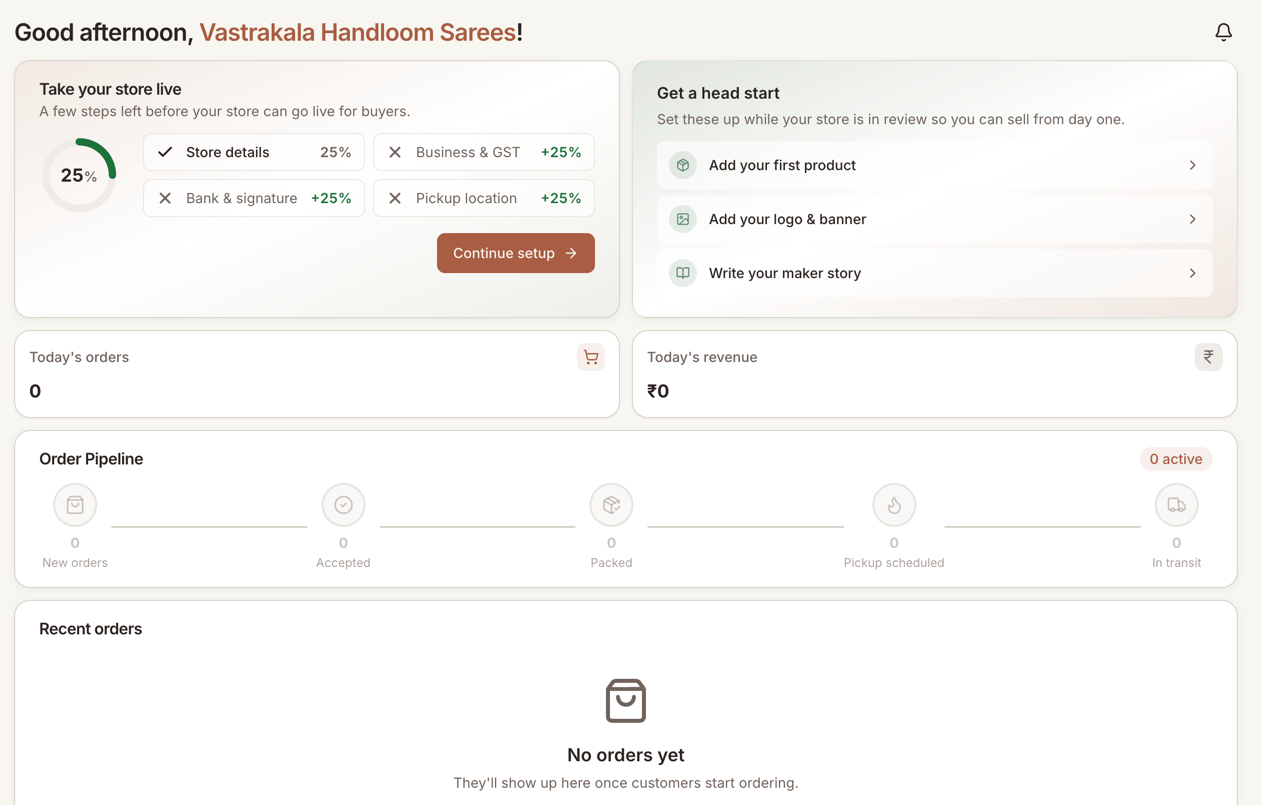Click the Order Pipeline heading
1262x805 pixels.
[91, 459]
